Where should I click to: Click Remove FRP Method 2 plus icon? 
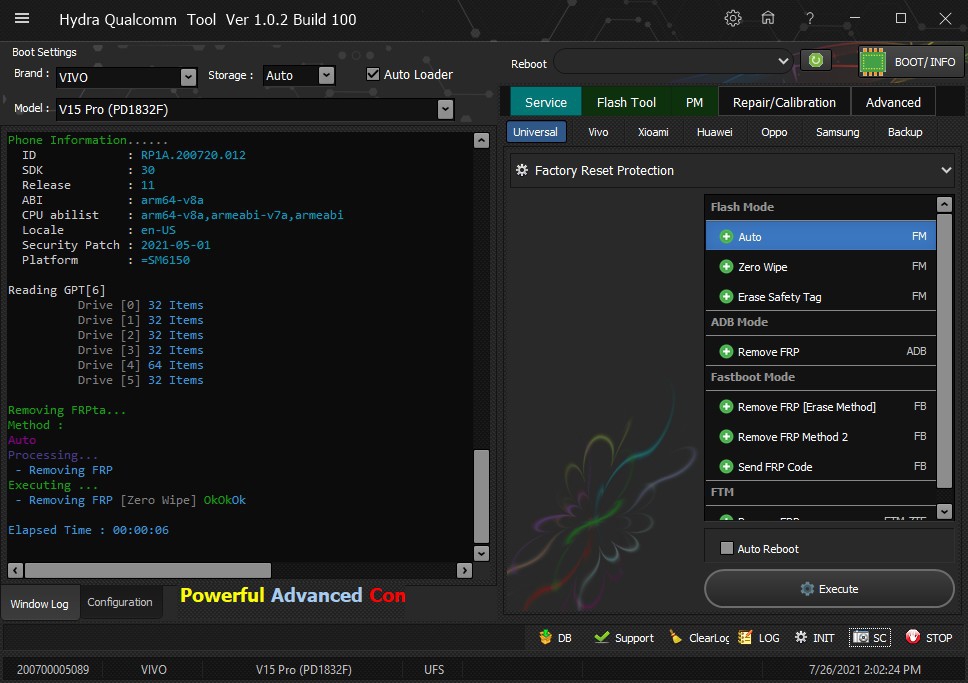727,437
